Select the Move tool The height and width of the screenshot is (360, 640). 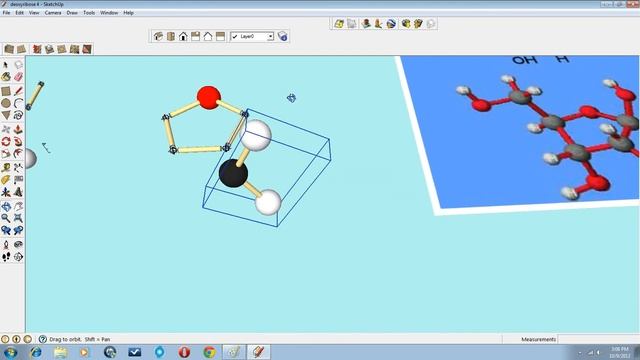click(6, 129)
